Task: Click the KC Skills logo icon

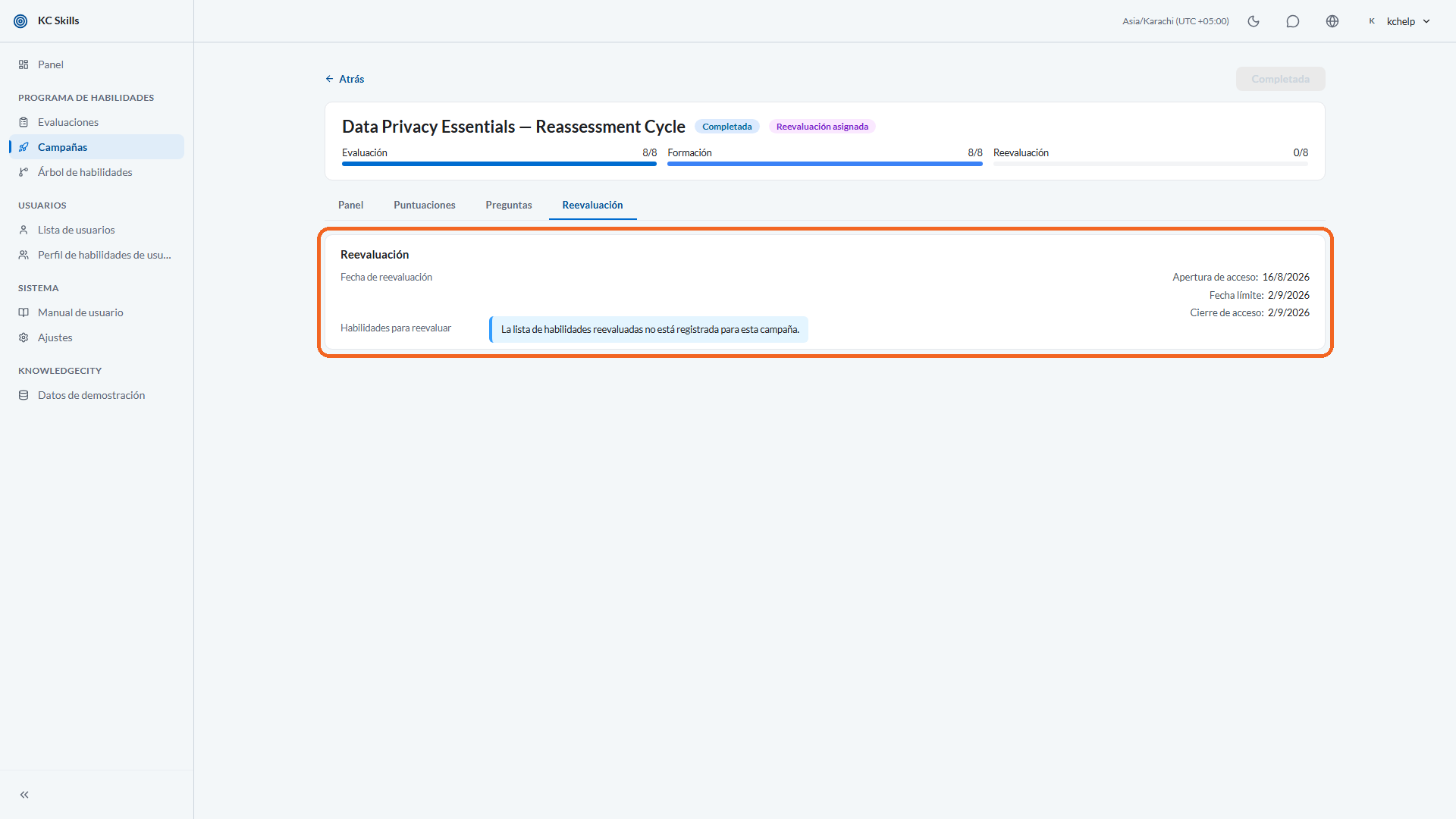Action: (x=20, y=21)
